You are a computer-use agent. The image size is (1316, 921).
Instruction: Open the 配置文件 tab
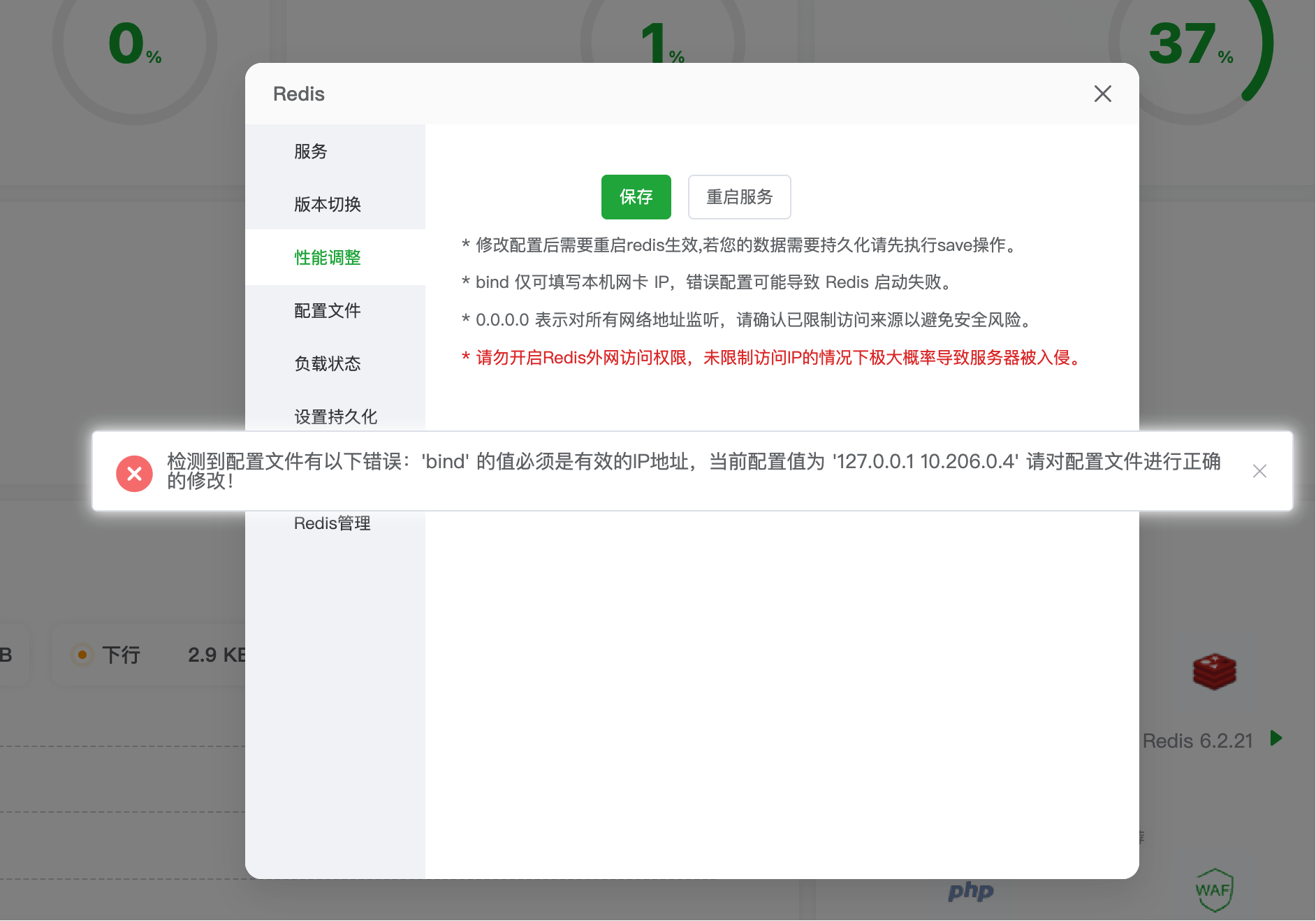(335, 310)
